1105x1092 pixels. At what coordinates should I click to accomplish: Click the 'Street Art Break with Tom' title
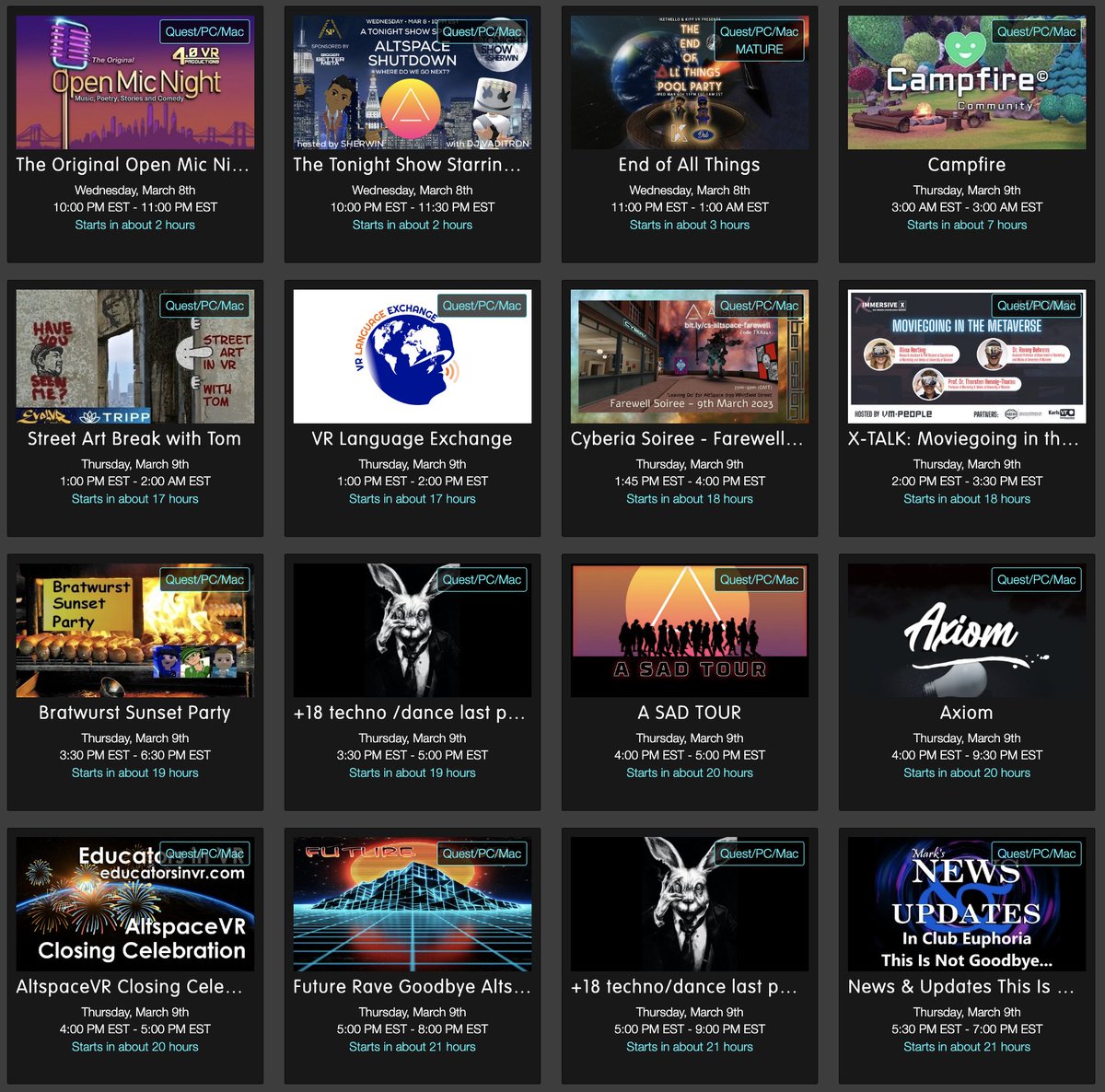pos(134,438)
